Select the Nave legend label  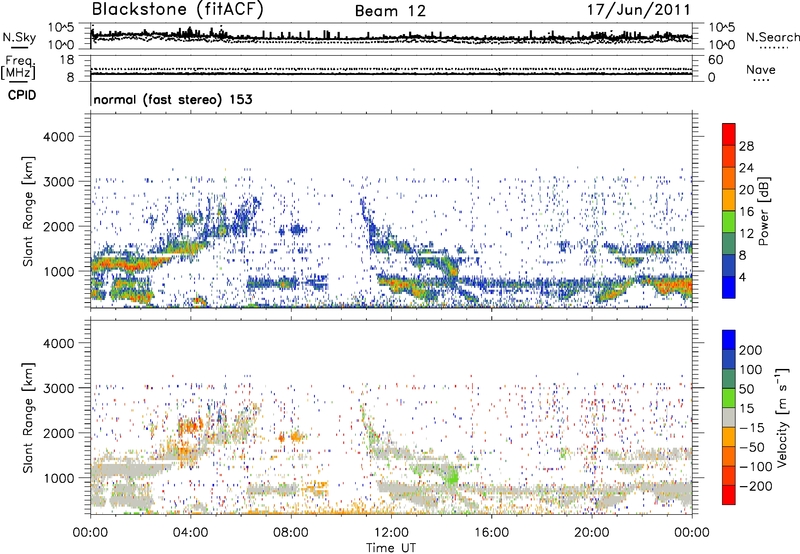(x=760, y=70)
